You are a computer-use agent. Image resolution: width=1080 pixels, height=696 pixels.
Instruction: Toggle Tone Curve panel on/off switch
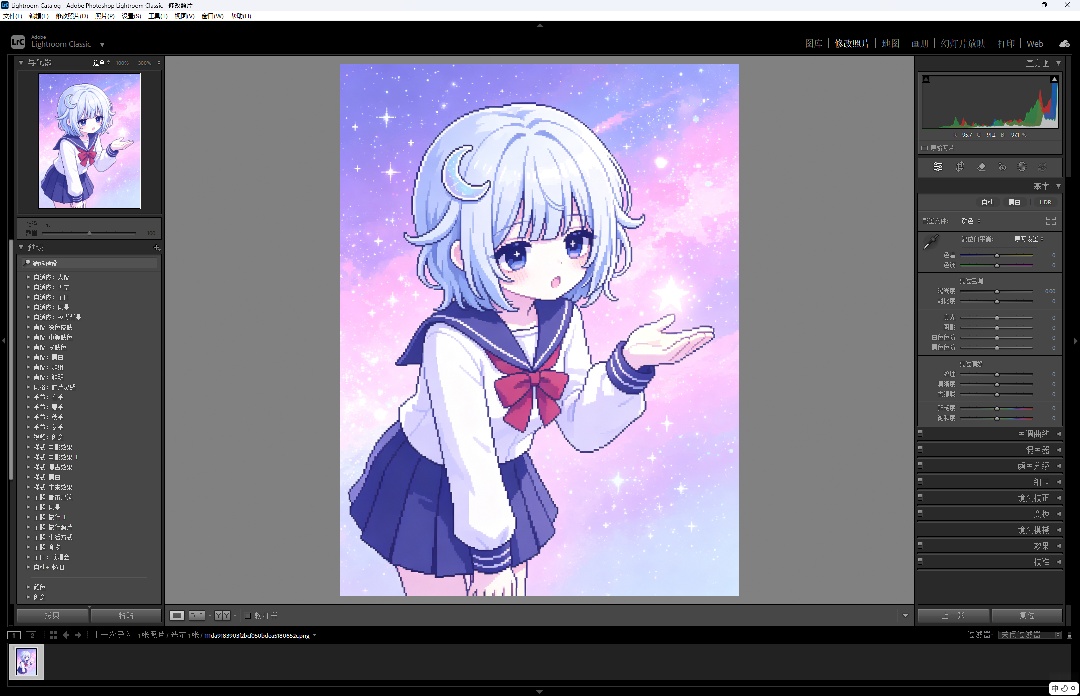click(x=920, y=433)
